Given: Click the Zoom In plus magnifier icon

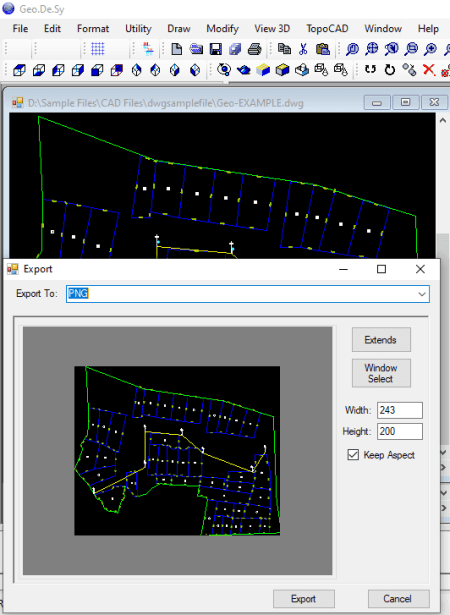Looking at the screenshot, I should (430, 49).
